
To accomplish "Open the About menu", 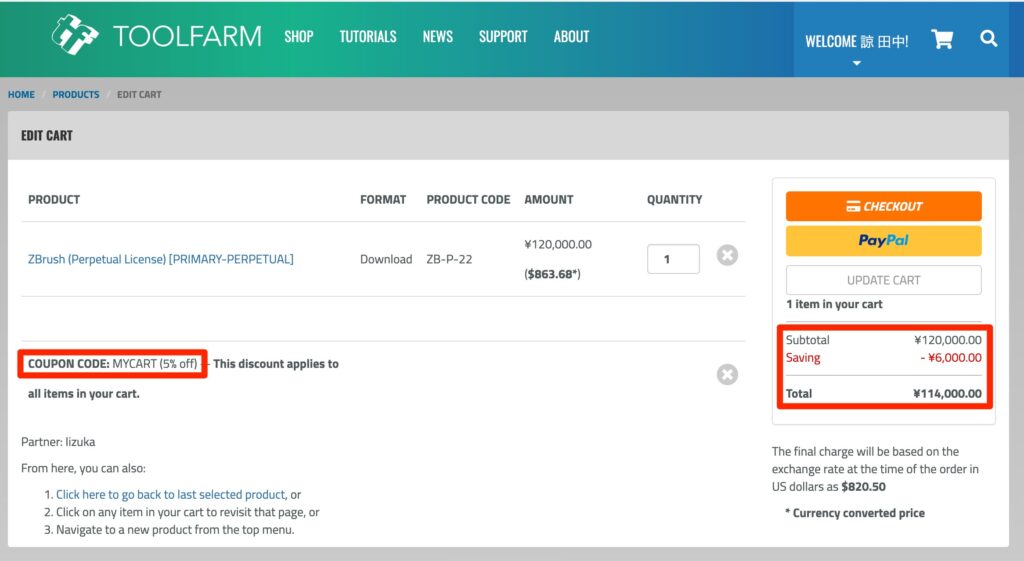I will pos(571,37).
